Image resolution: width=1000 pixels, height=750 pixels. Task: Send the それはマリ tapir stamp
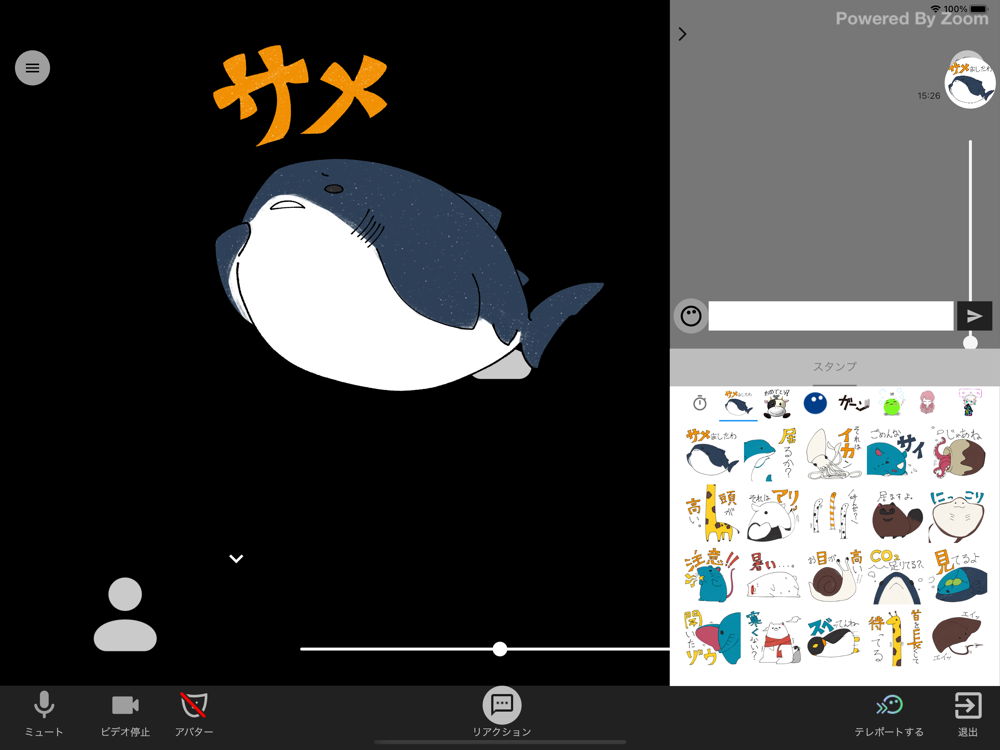[x=773, y=514]
